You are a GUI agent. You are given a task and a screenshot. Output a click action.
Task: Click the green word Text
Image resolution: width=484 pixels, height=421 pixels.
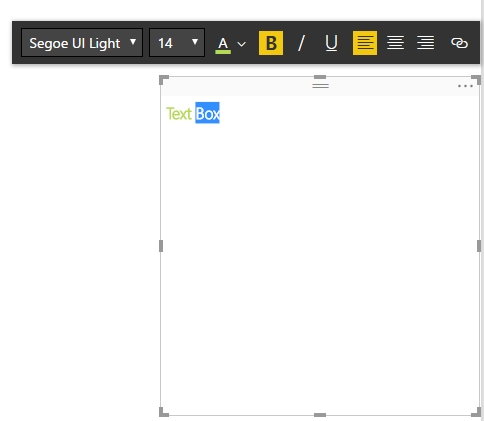(x=179, y=114)
